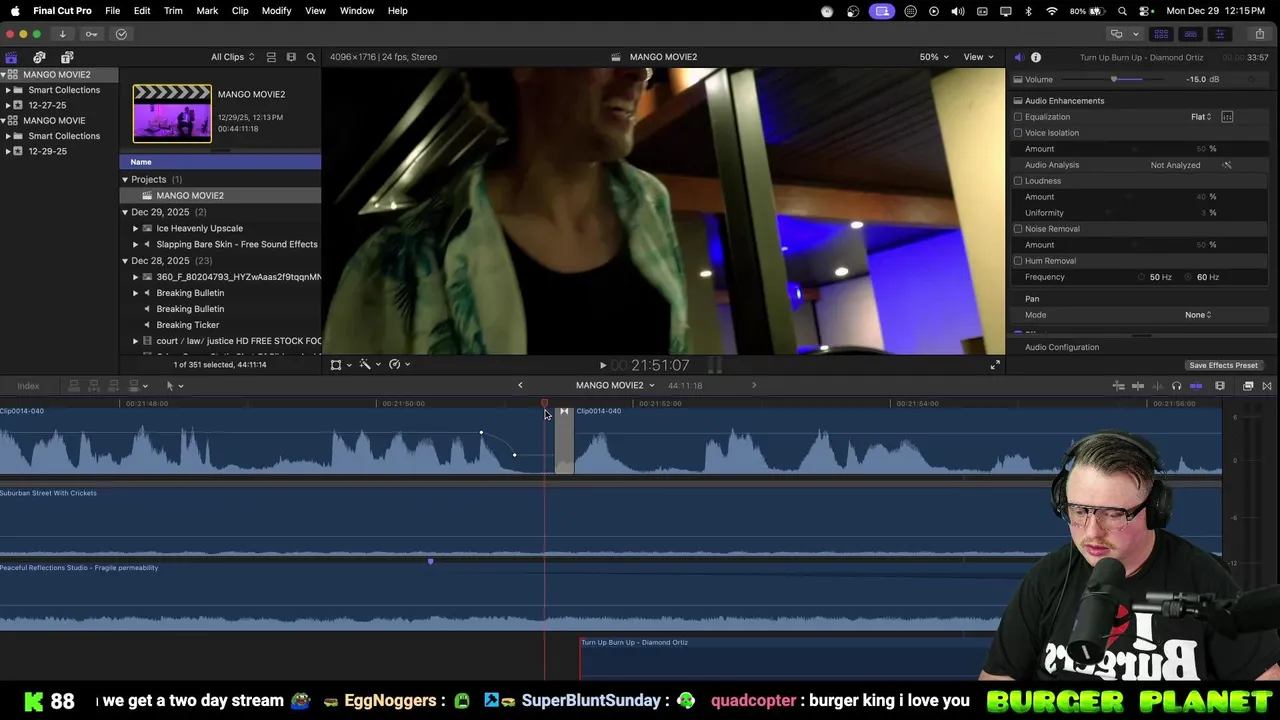Show or hide the Browser panel
Image resolution: width=1280 pixels, height=720 pixels.
[x=1161, y=34]
